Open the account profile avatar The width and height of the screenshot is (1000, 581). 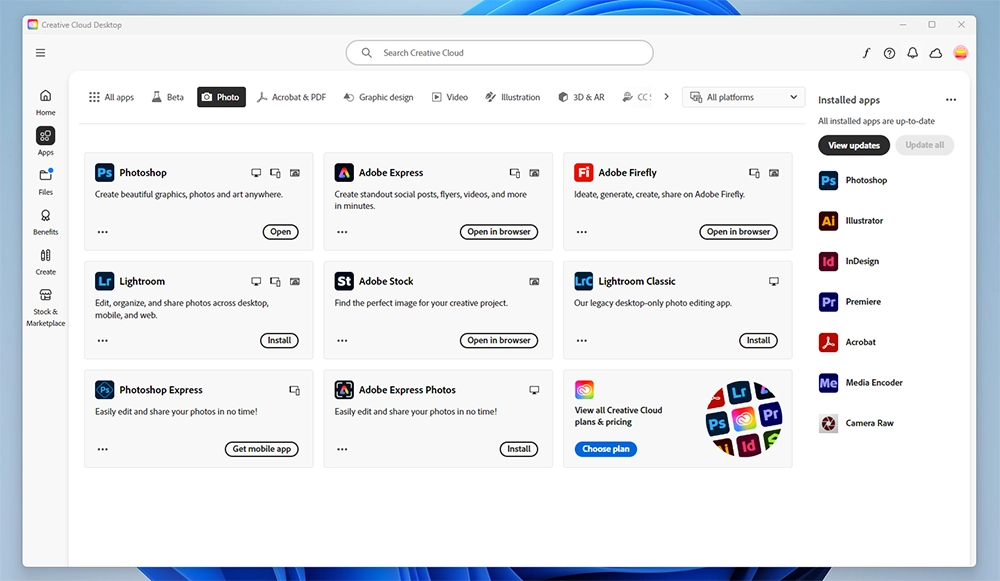(960, 53)
